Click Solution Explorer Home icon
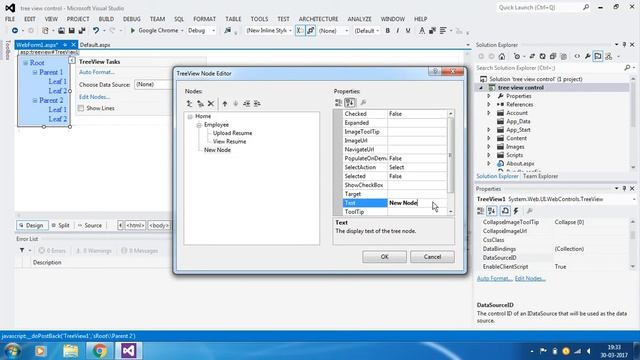Image resolution: width=640 pixels, height=360 pixels. pyautogui.click(x=502, y=56)
